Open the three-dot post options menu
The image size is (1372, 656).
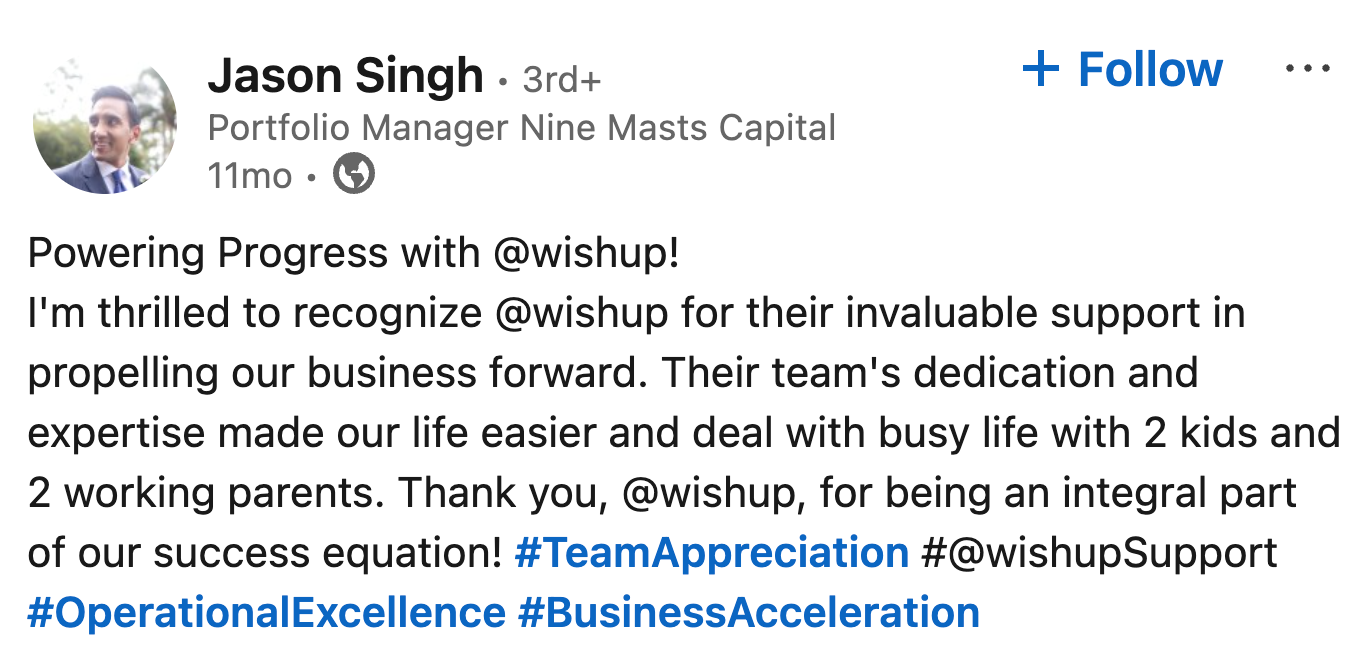pos(1309,69)
